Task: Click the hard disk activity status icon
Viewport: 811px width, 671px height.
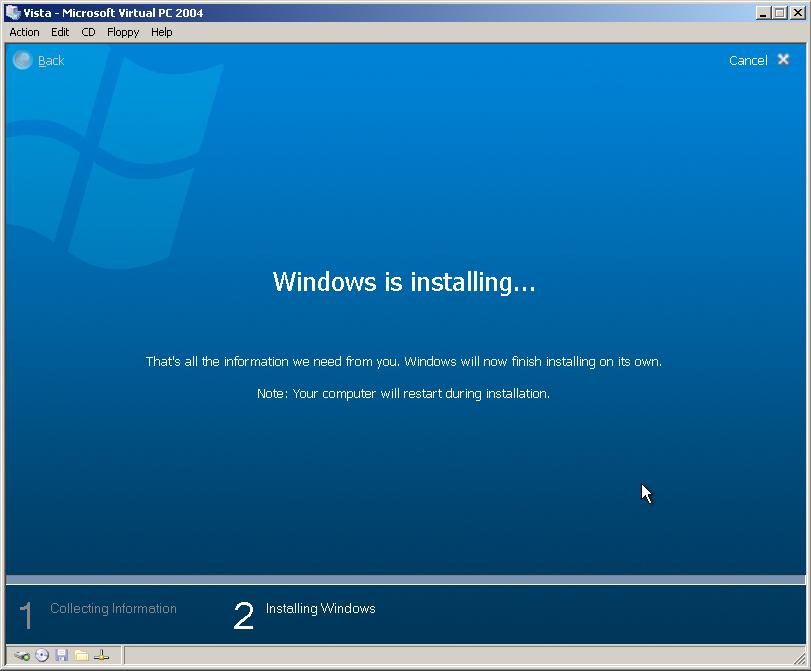Action: tap(22, 655)
